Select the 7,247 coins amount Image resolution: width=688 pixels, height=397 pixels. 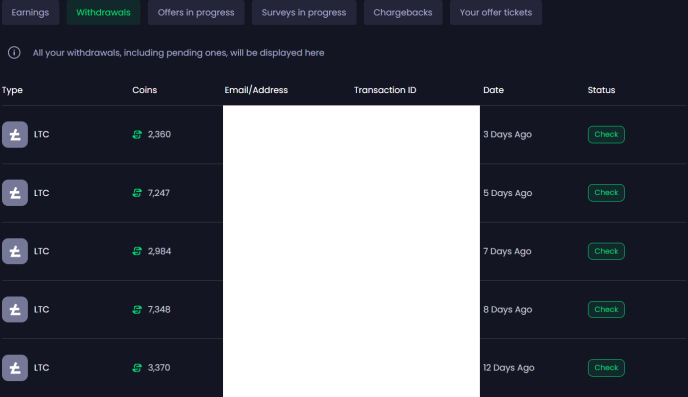pos(159,193)
